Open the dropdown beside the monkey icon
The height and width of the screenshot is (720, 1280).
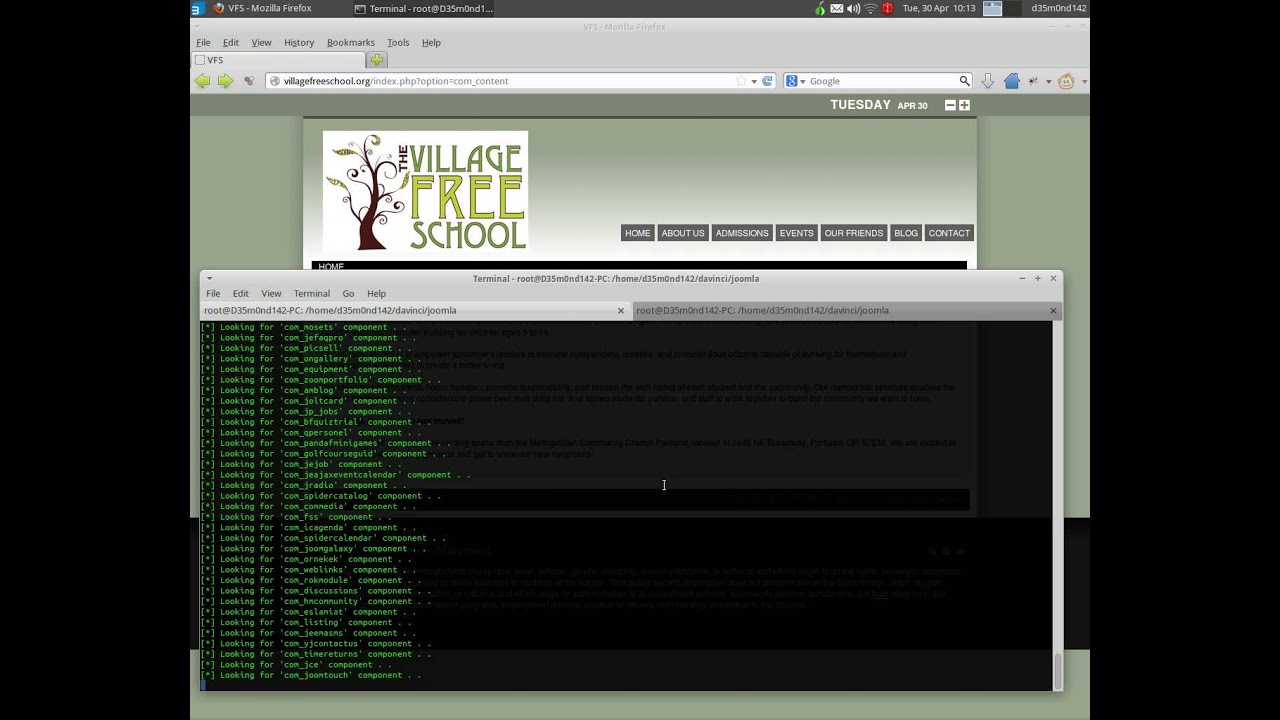pyautogui.click(x=1083, y=81)
